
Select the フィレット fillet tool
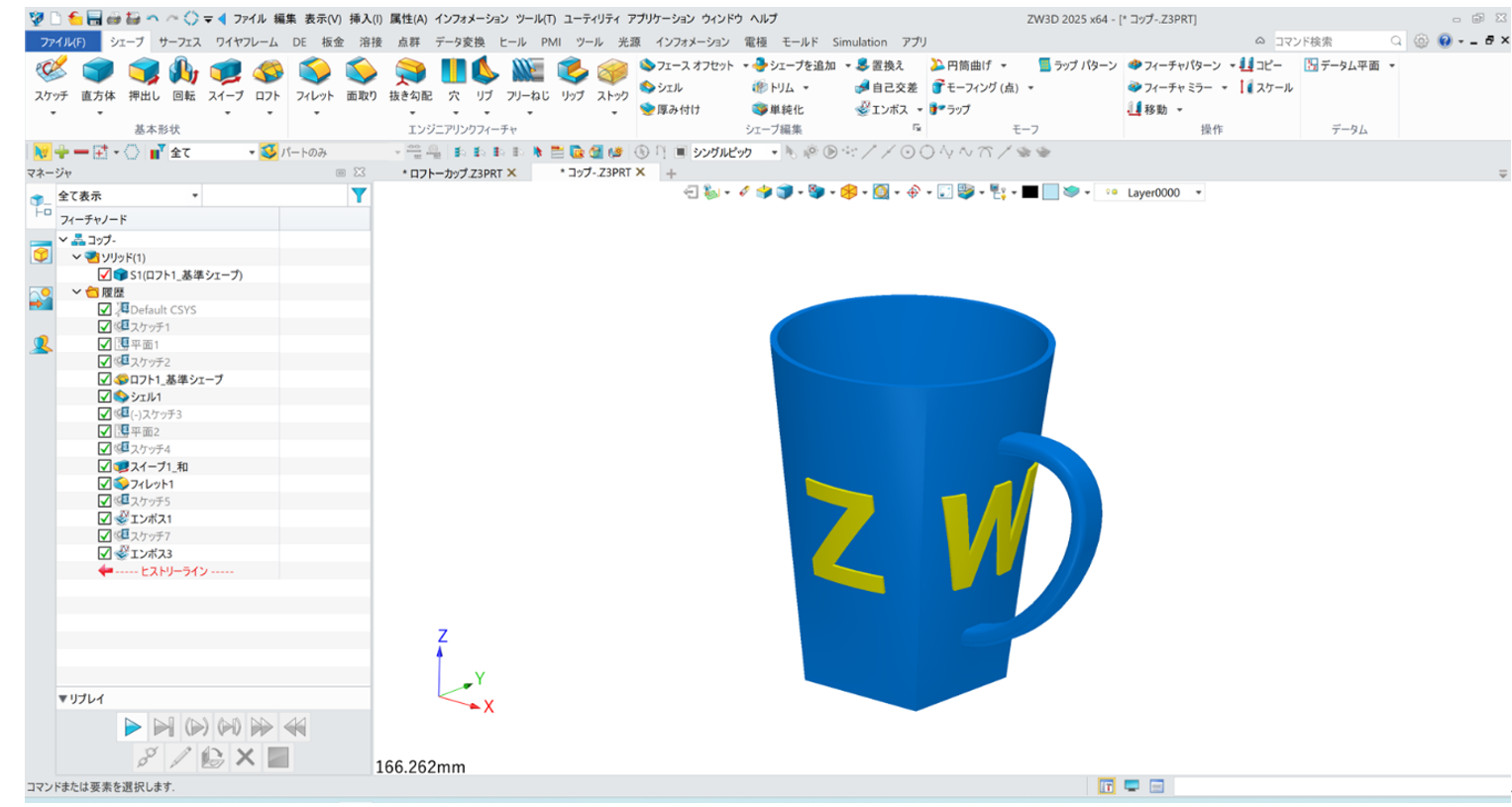(315, 79)
